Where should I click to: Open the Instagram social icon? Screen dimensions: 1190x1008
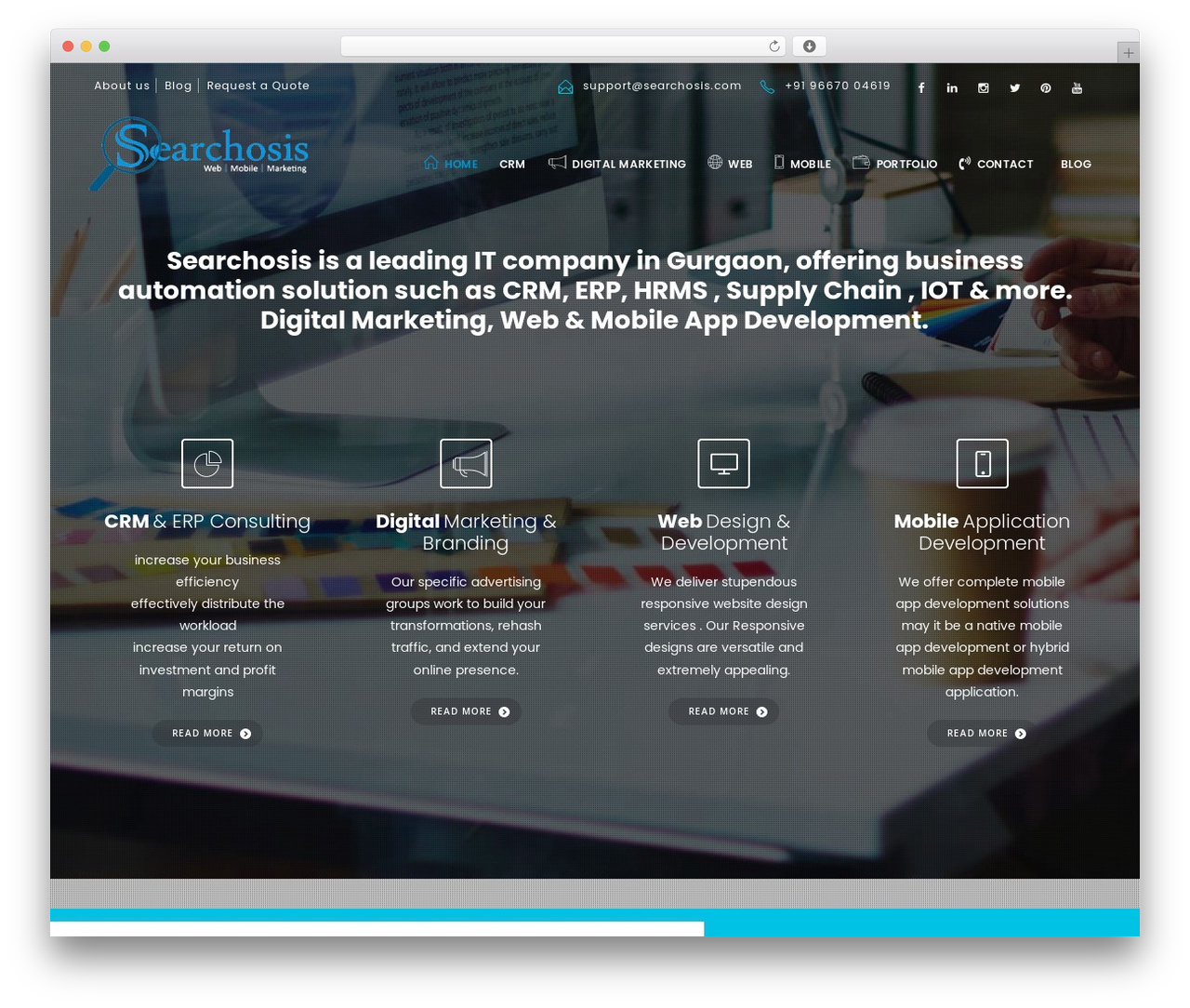pos(984,88)
